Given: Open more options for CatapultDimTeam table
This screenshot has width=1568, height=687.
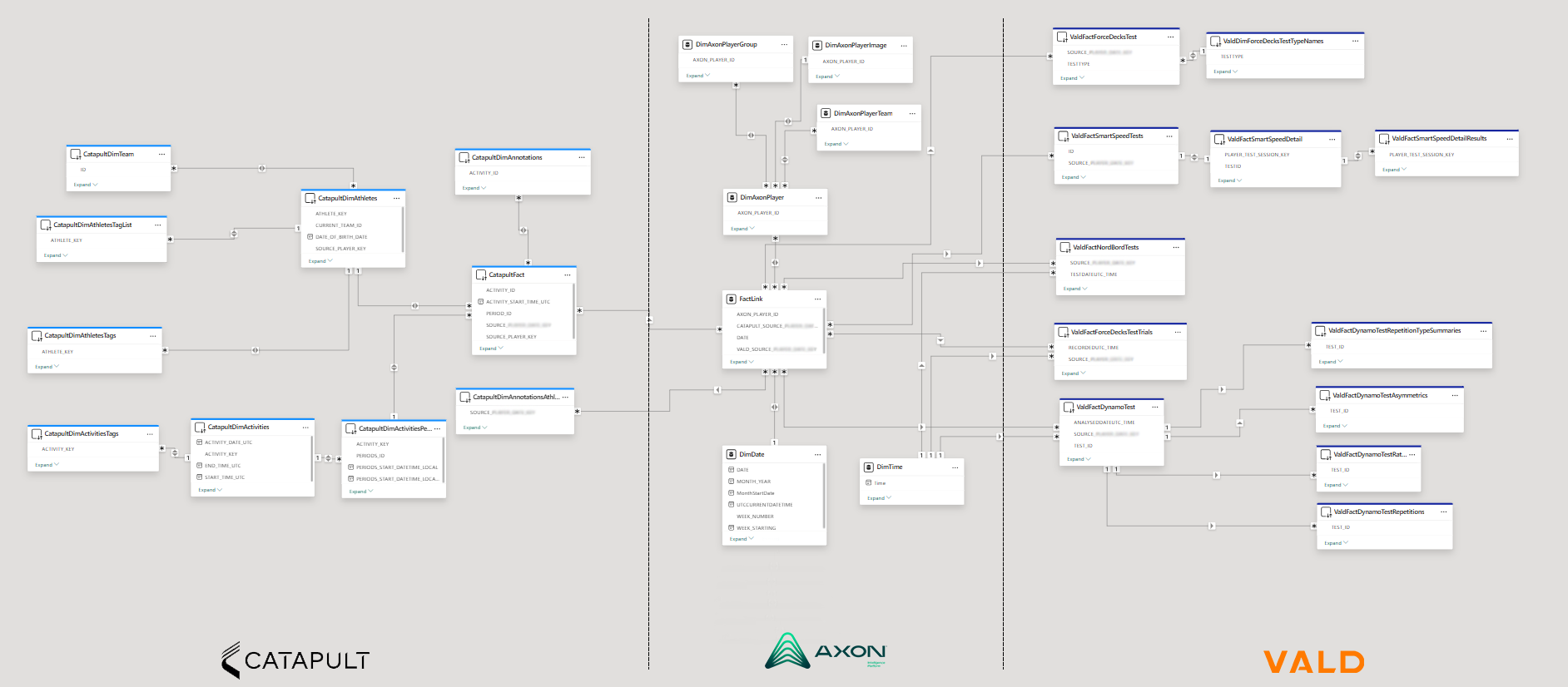Looking at the screenshot, I should (161, 154).
